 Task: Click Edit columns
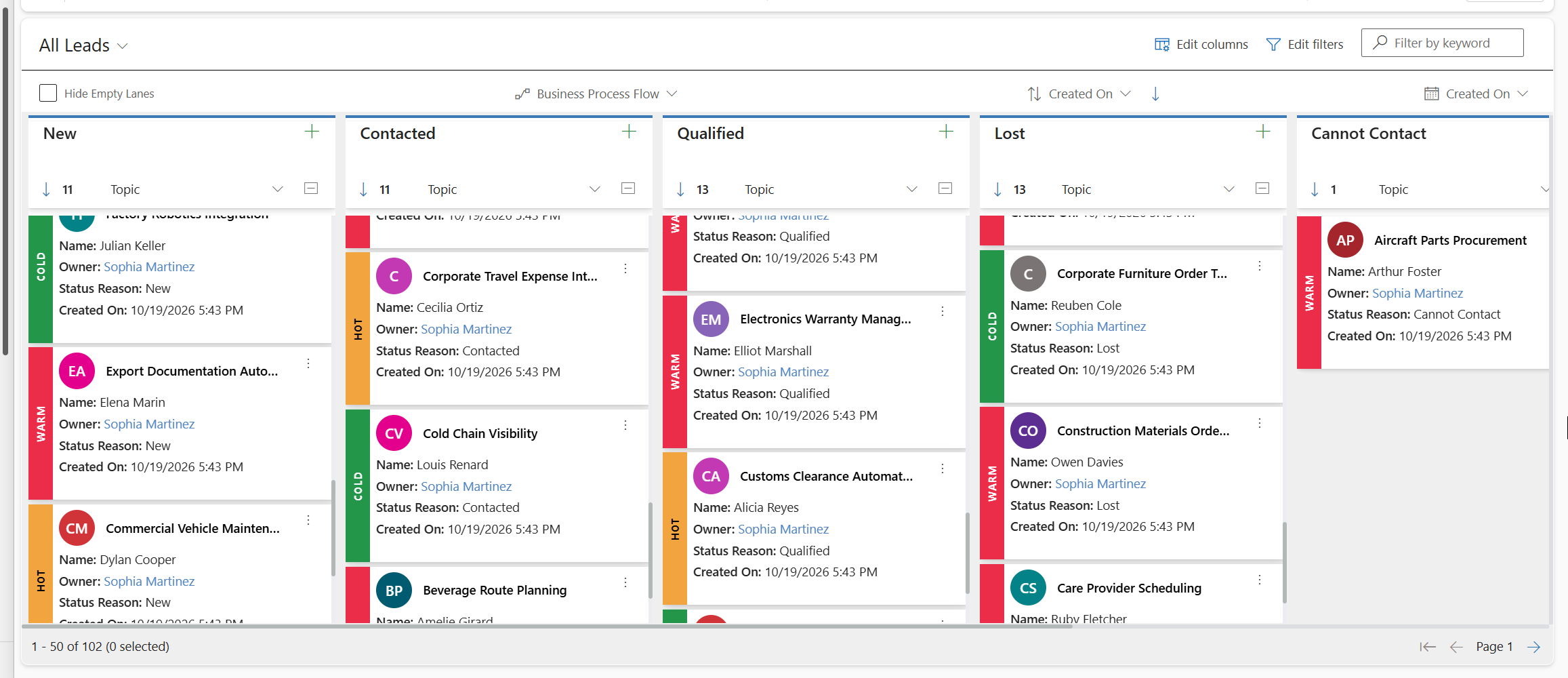(1201, 44)
